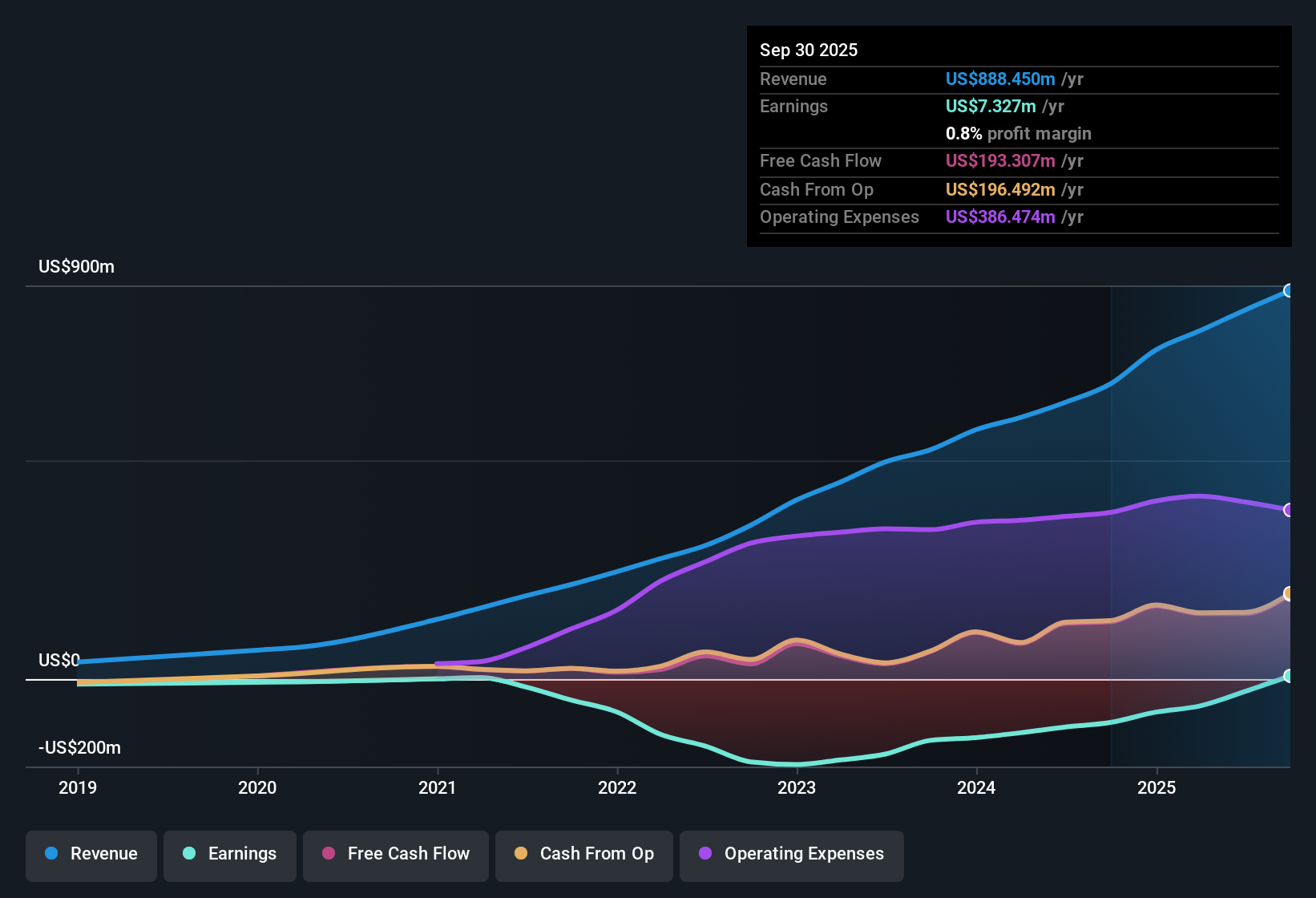Click the Operating Expenses endpoint marker
The image size is (1316, 898).
pyautogui.click(x=1289, y=509)
